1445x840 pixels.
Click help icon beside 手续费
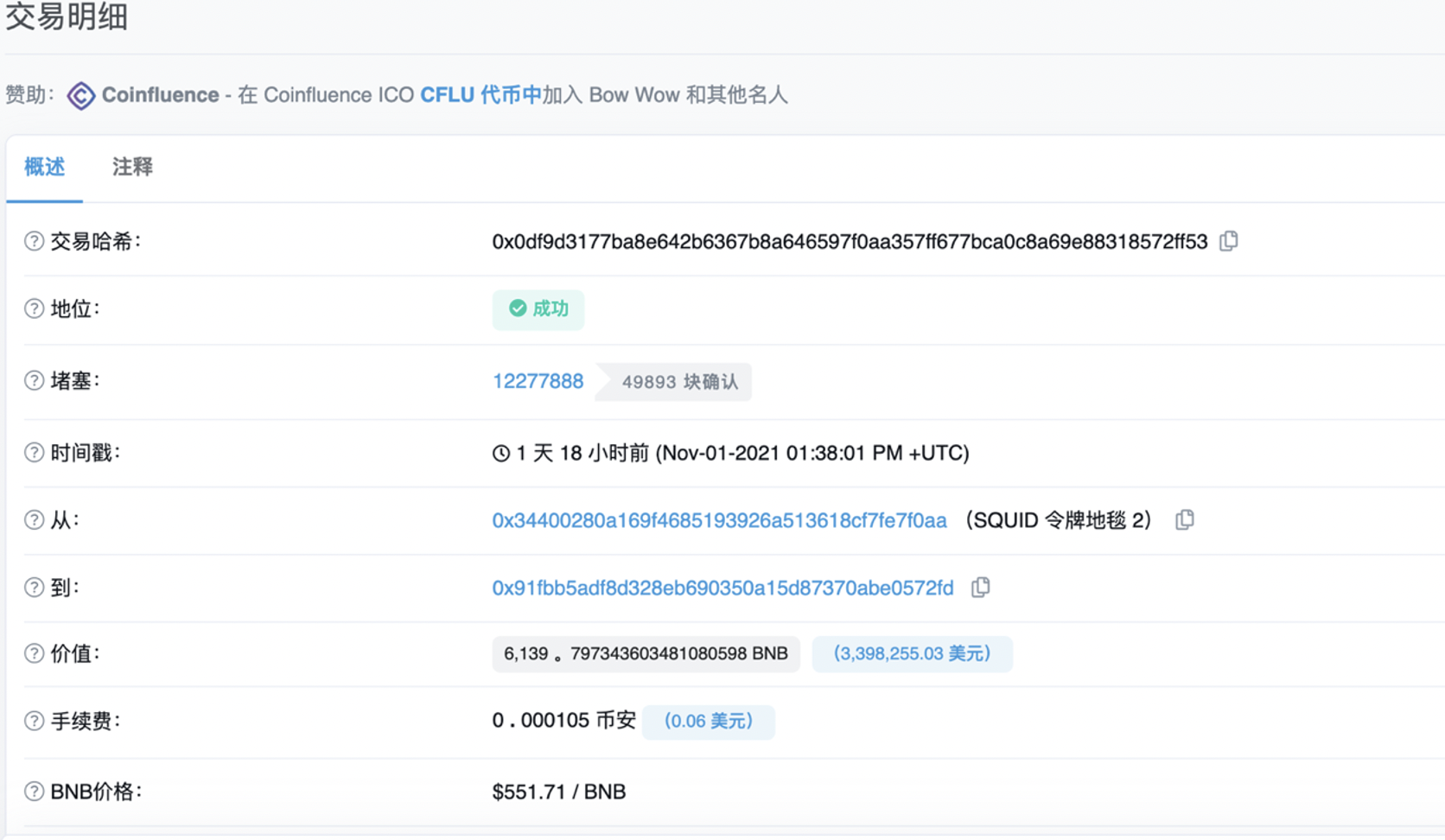pos(34,721)
